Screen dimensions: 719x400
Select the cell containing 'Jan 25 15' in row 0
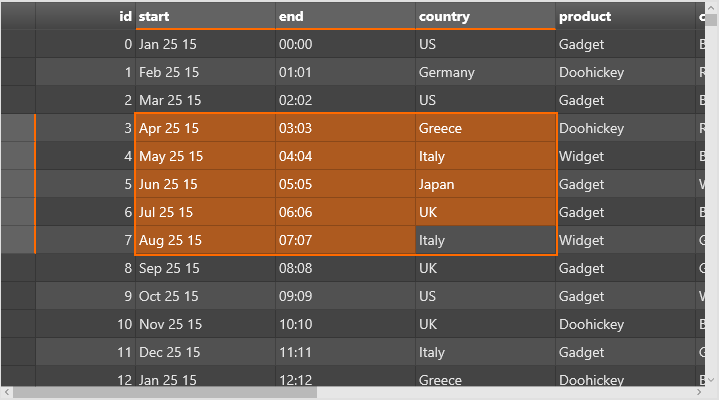pyautogui.click(x=205, y=44)
